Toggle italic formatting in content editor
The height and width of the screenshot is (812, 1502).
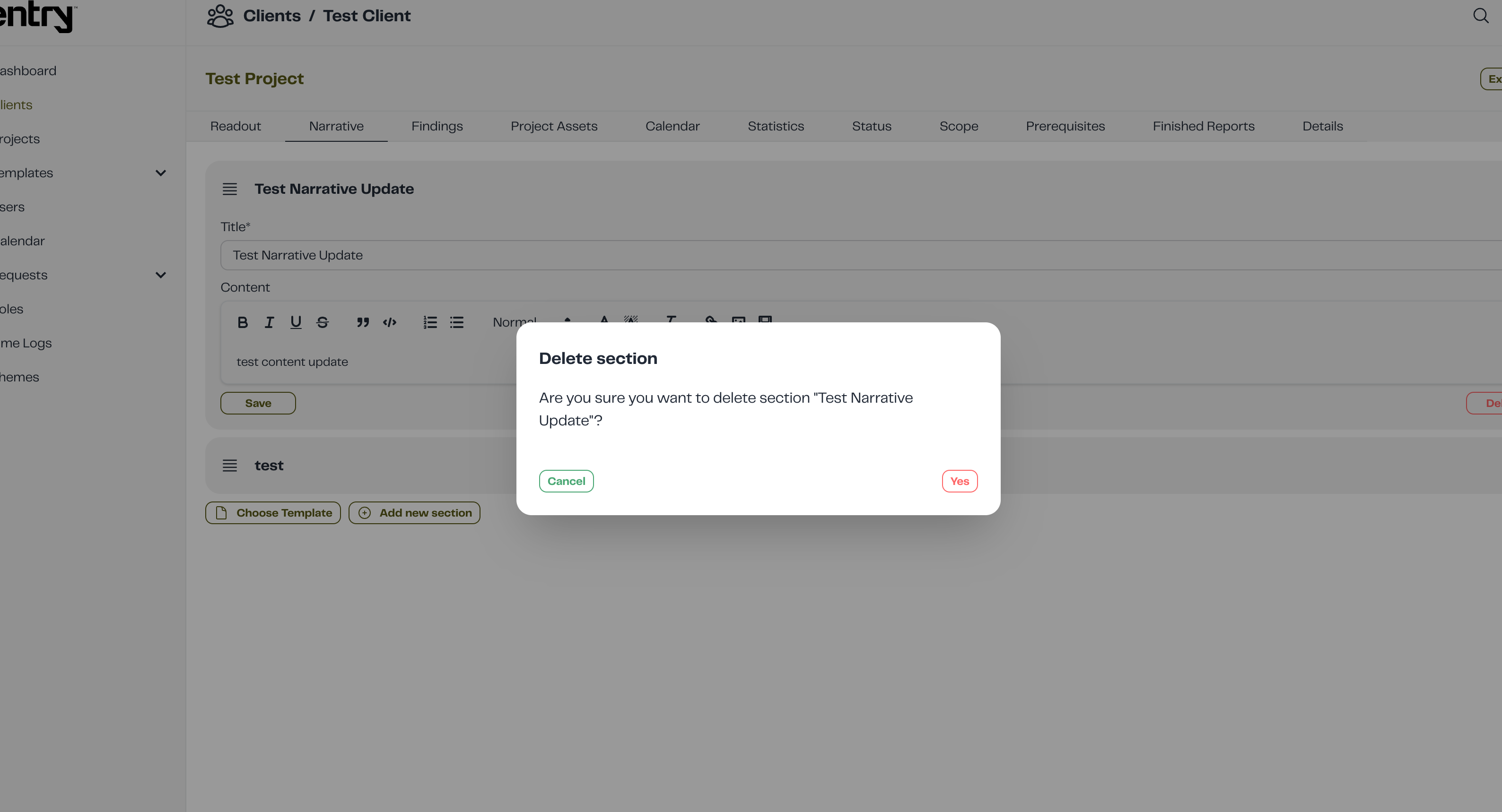coord(269,322)
